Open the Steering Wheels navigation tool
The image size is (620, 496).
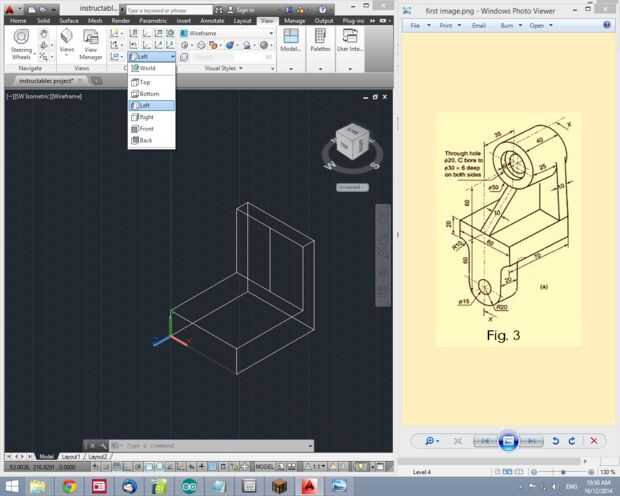coord(21,44)
